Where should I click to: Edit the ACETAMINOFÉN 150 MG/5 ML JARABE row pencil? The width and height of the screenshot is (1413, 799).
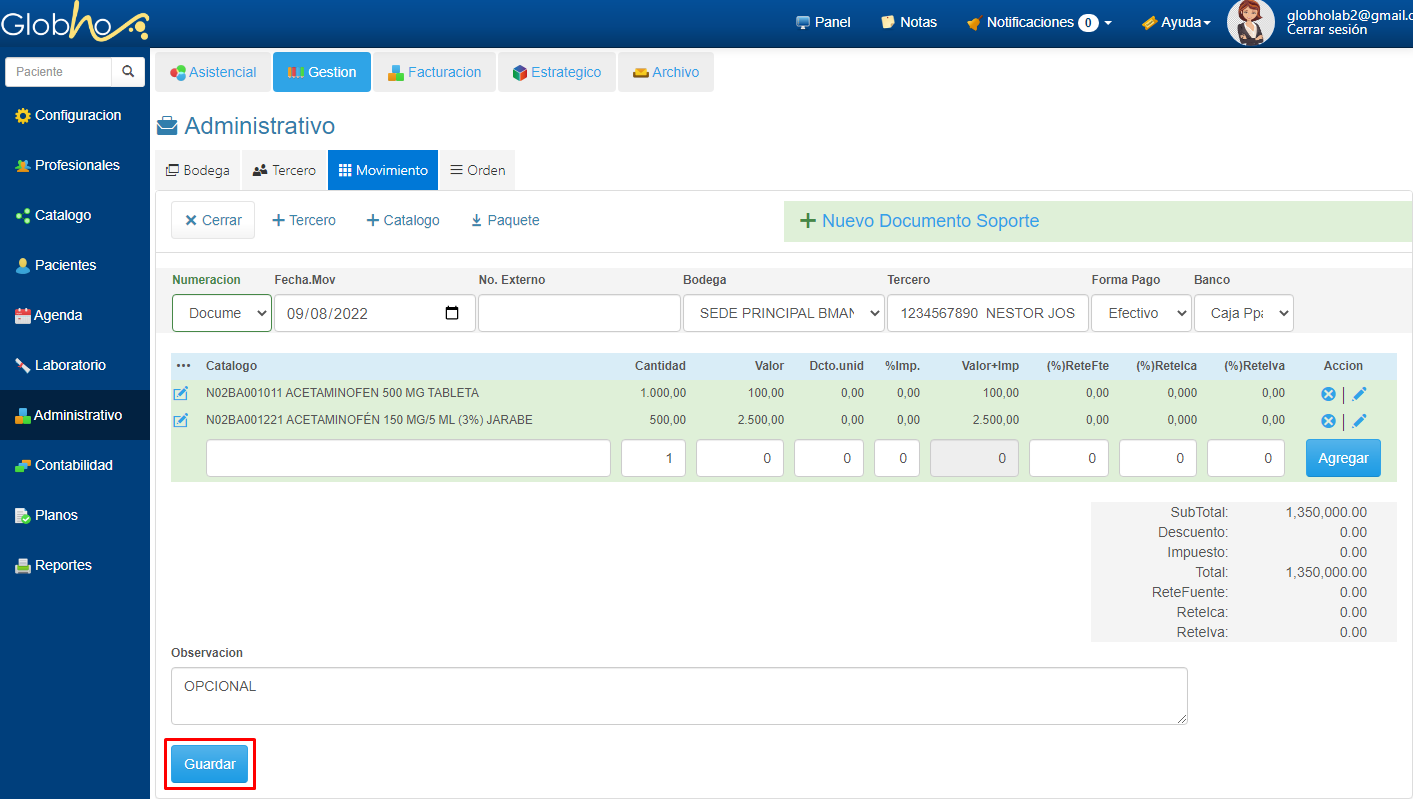click(x=1359, y=421)
